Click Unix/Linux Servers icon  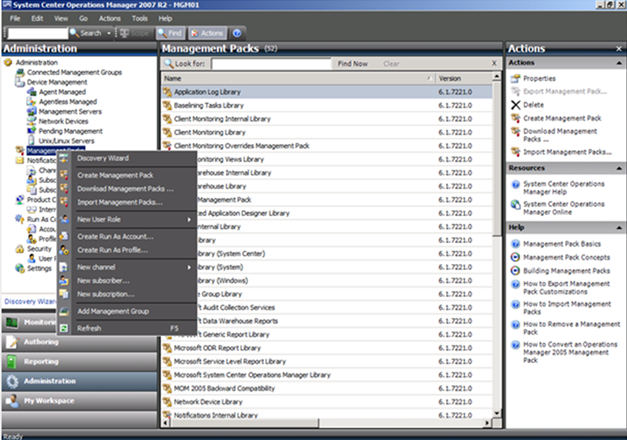point(31,140)
